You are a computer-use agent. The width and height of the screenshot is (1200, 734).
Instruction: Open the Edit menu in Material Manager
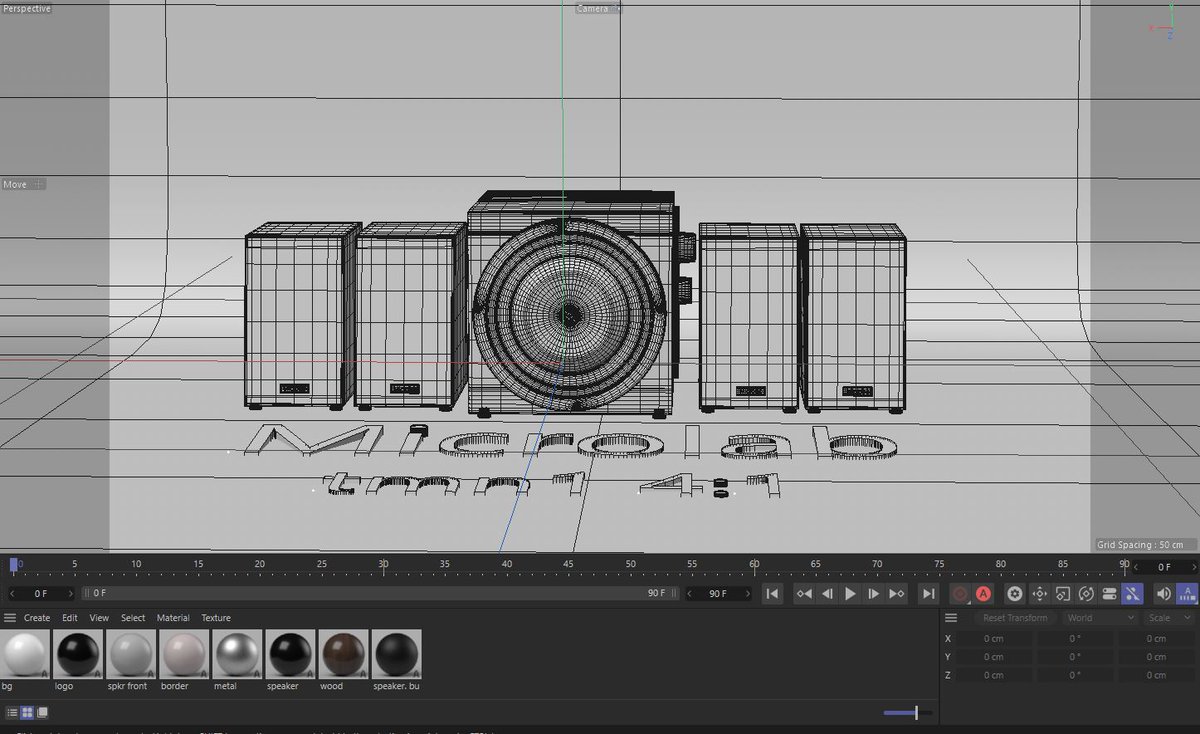(69, 618)
